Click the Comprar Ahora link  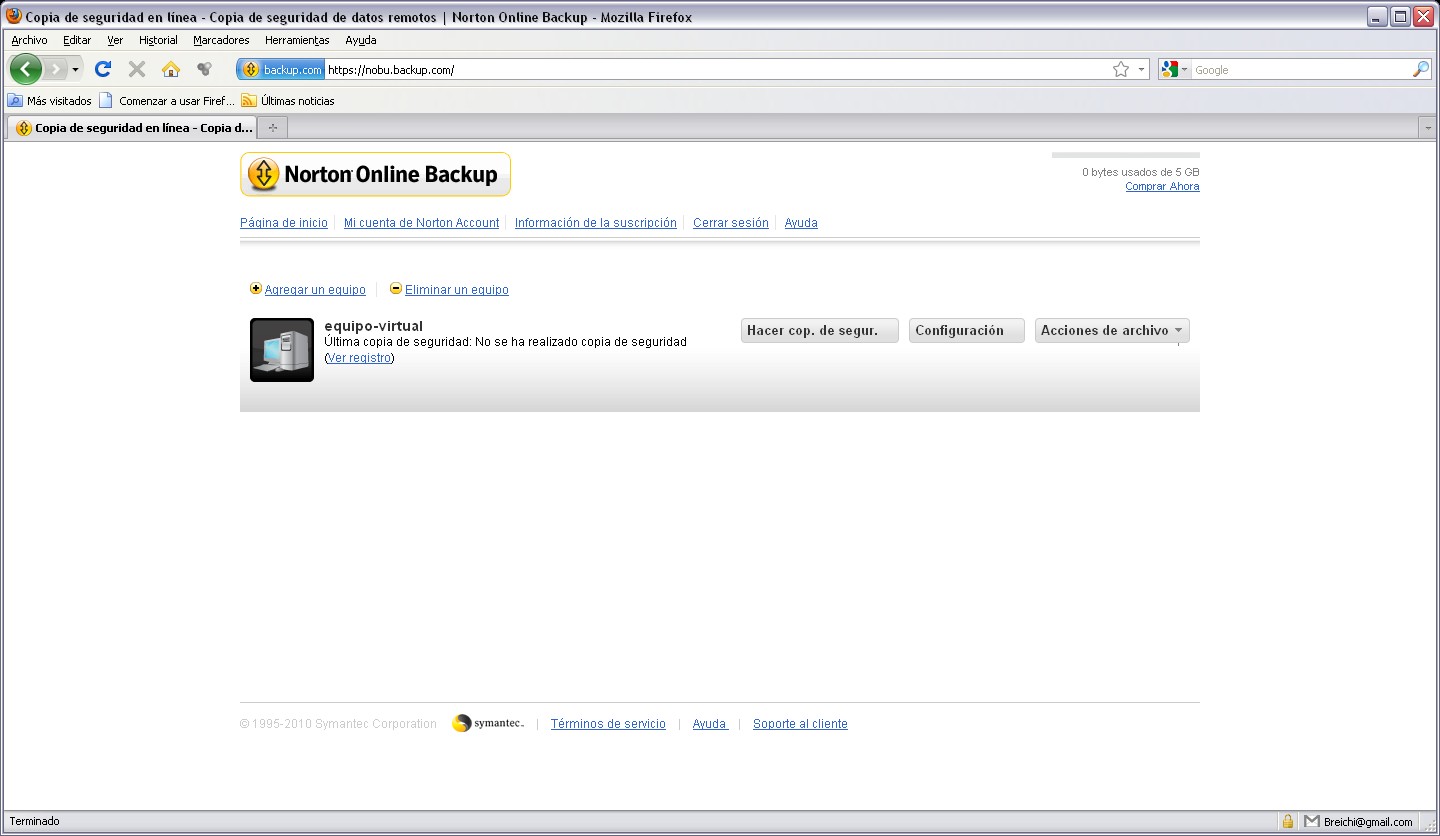1162,187
